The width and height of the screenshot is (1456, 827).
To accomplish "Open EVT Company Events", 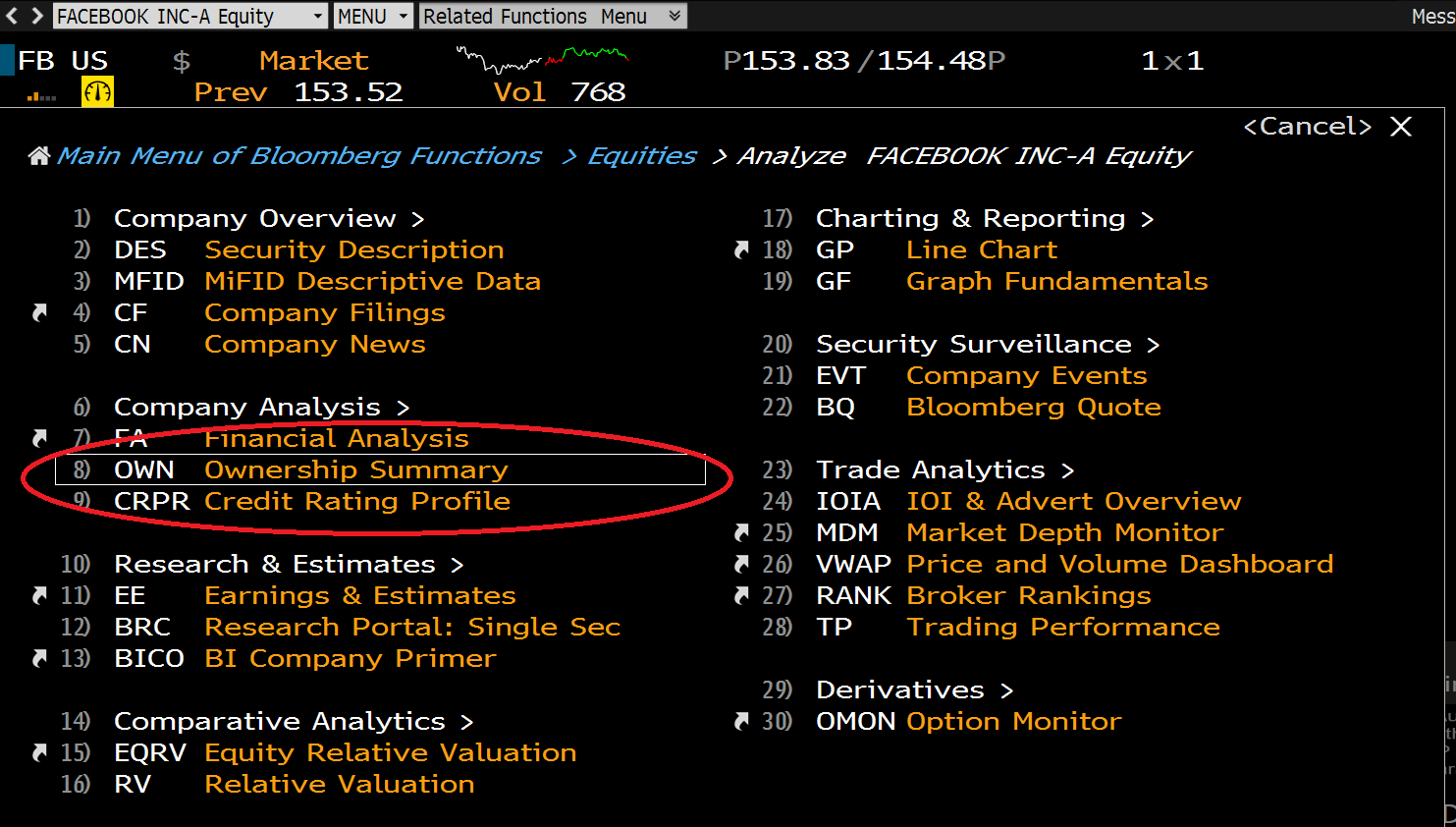I will 1025,375.
